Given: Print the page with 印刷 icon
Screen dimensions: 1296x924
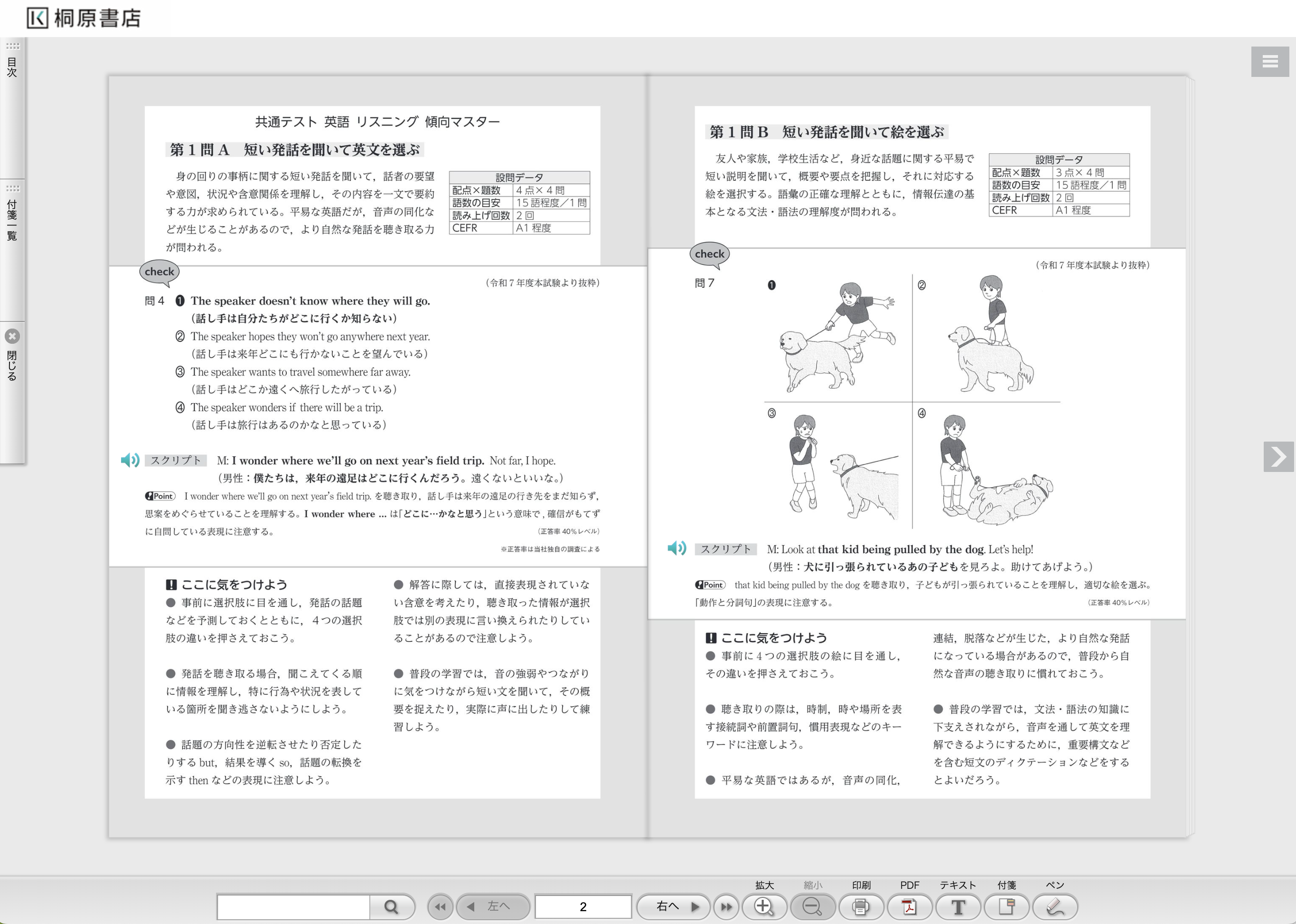Looking at the screenshot, I should coord(861,906).
